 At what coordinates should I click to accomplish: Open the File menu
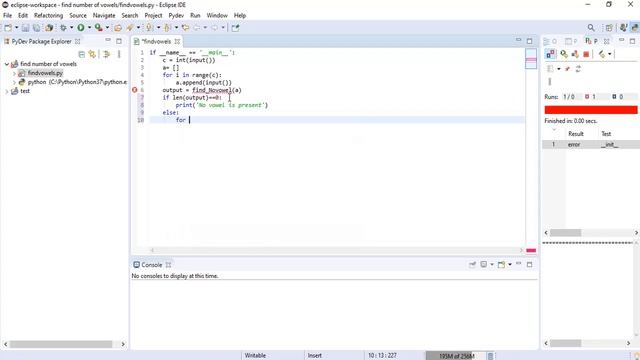pyautogui.click(x=7, y=16)
